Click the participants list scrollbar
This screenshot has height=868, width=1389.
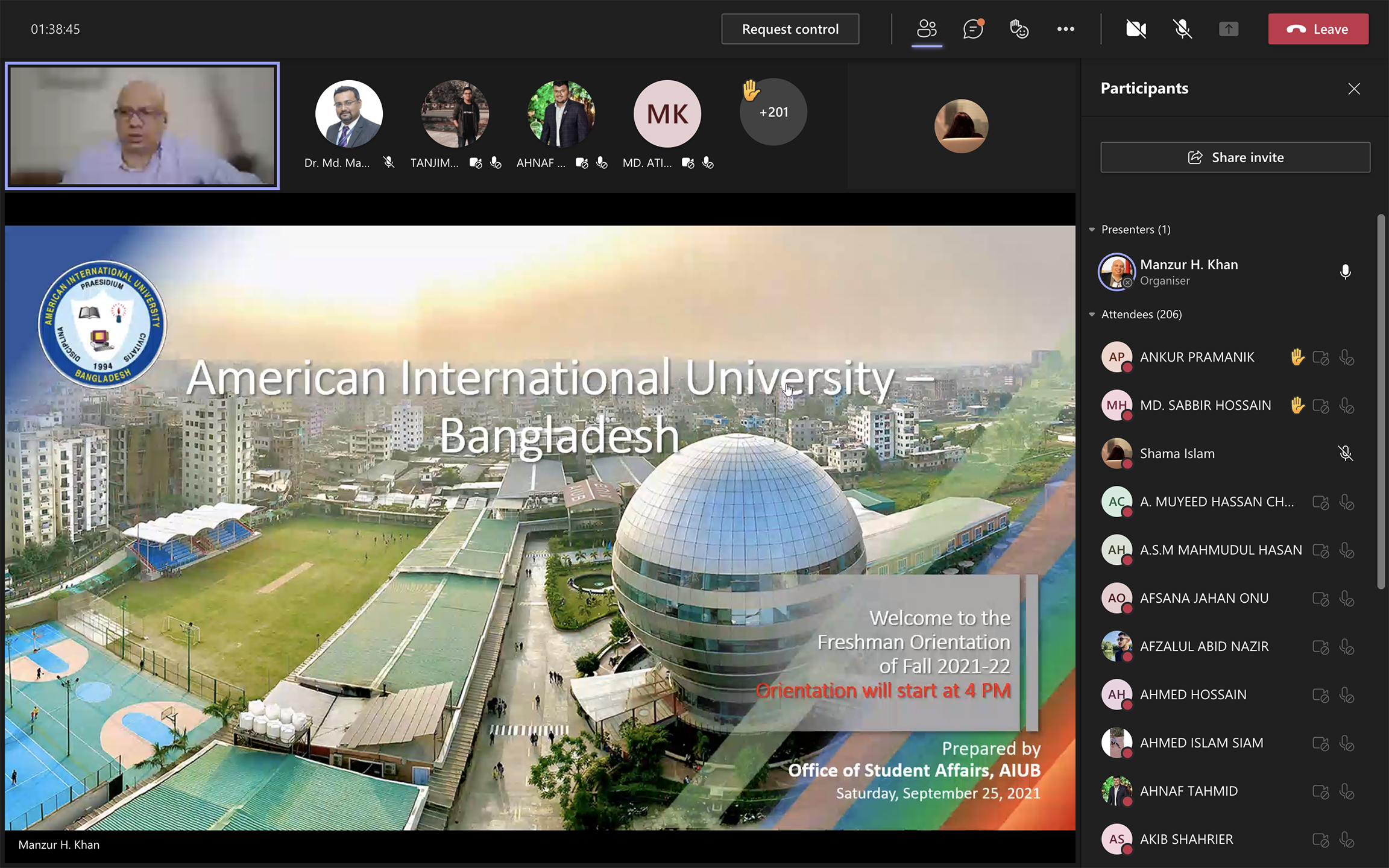[1381, 401]
